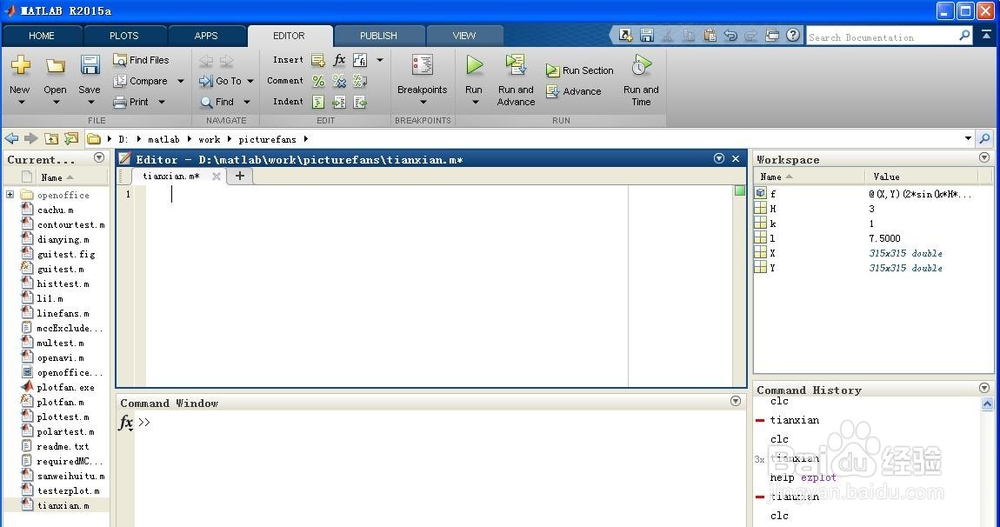Click the Uncomment icon
The width and height of the screenshot is (1000, 527).
[x=339, y=81]
